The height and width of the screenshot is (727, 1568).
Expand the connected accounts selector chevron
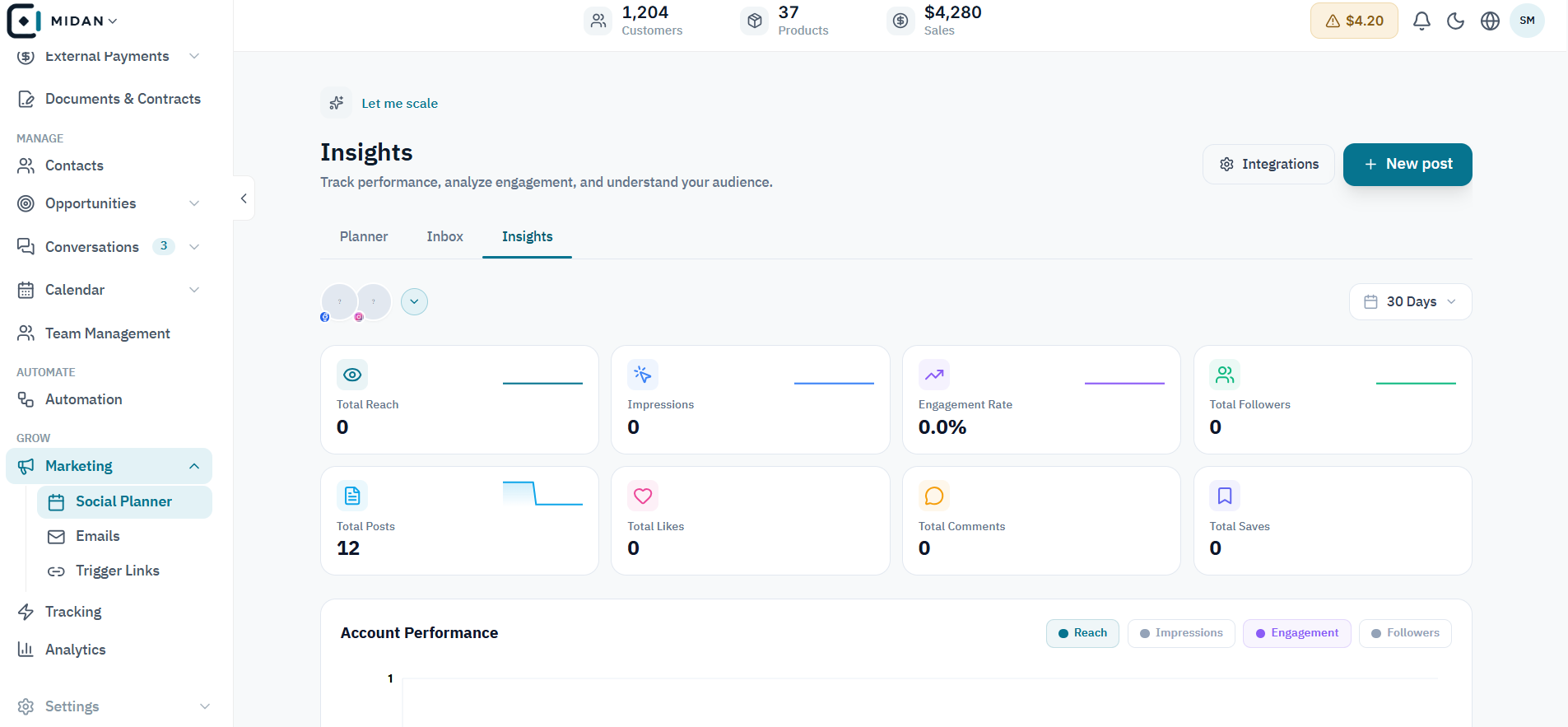(414, 301)
